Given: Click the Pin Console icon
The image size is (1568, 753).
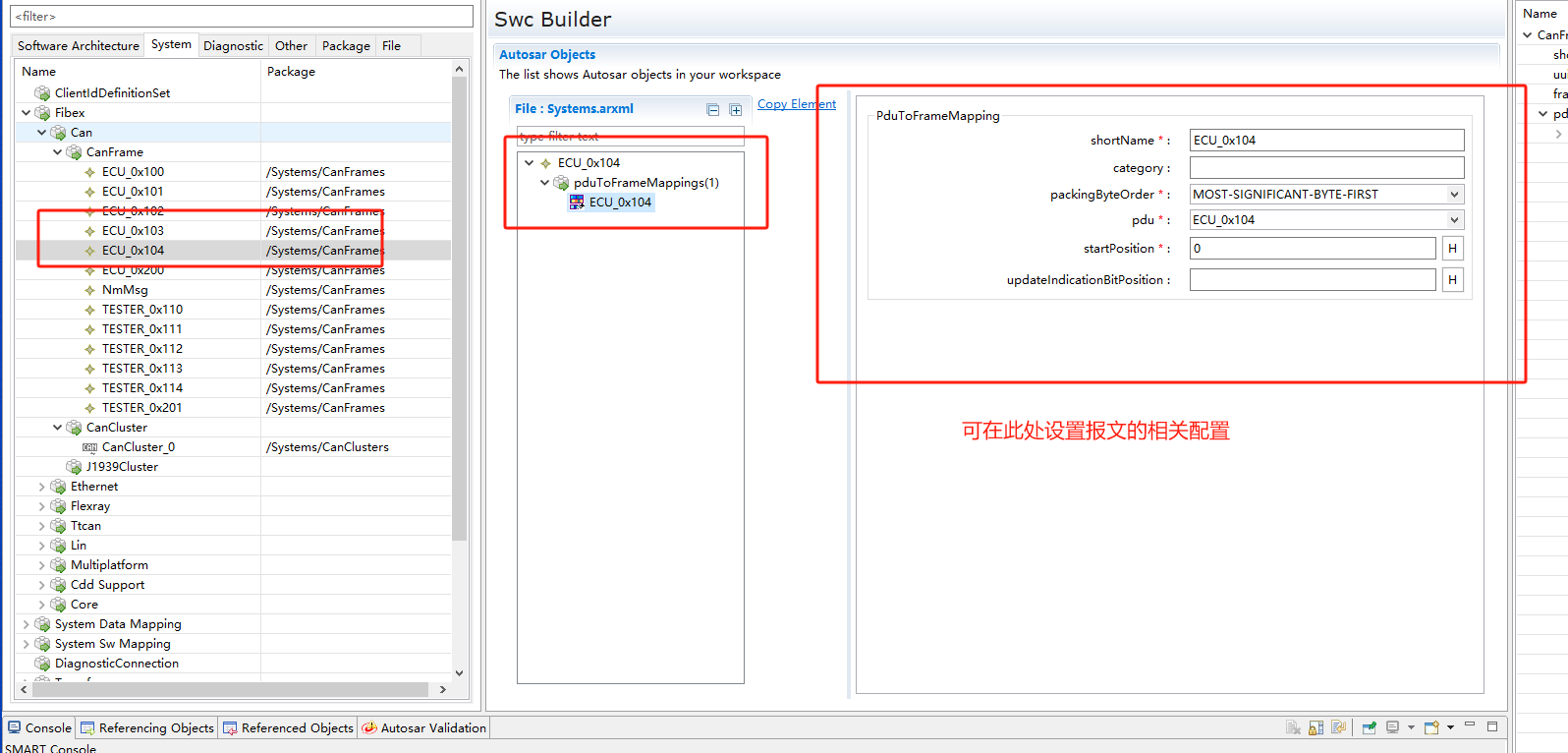Looking at the screenshot, I should click(x=1369, y=727).
